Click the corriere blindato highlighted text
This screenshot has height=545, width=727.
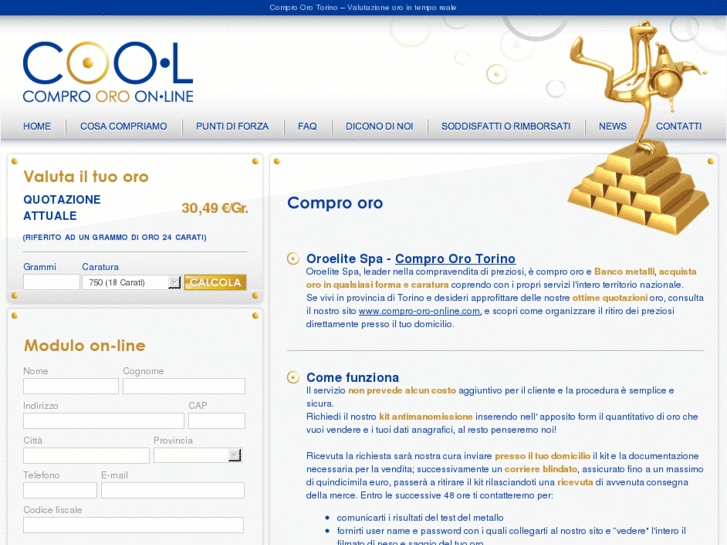tap(541, 469)
